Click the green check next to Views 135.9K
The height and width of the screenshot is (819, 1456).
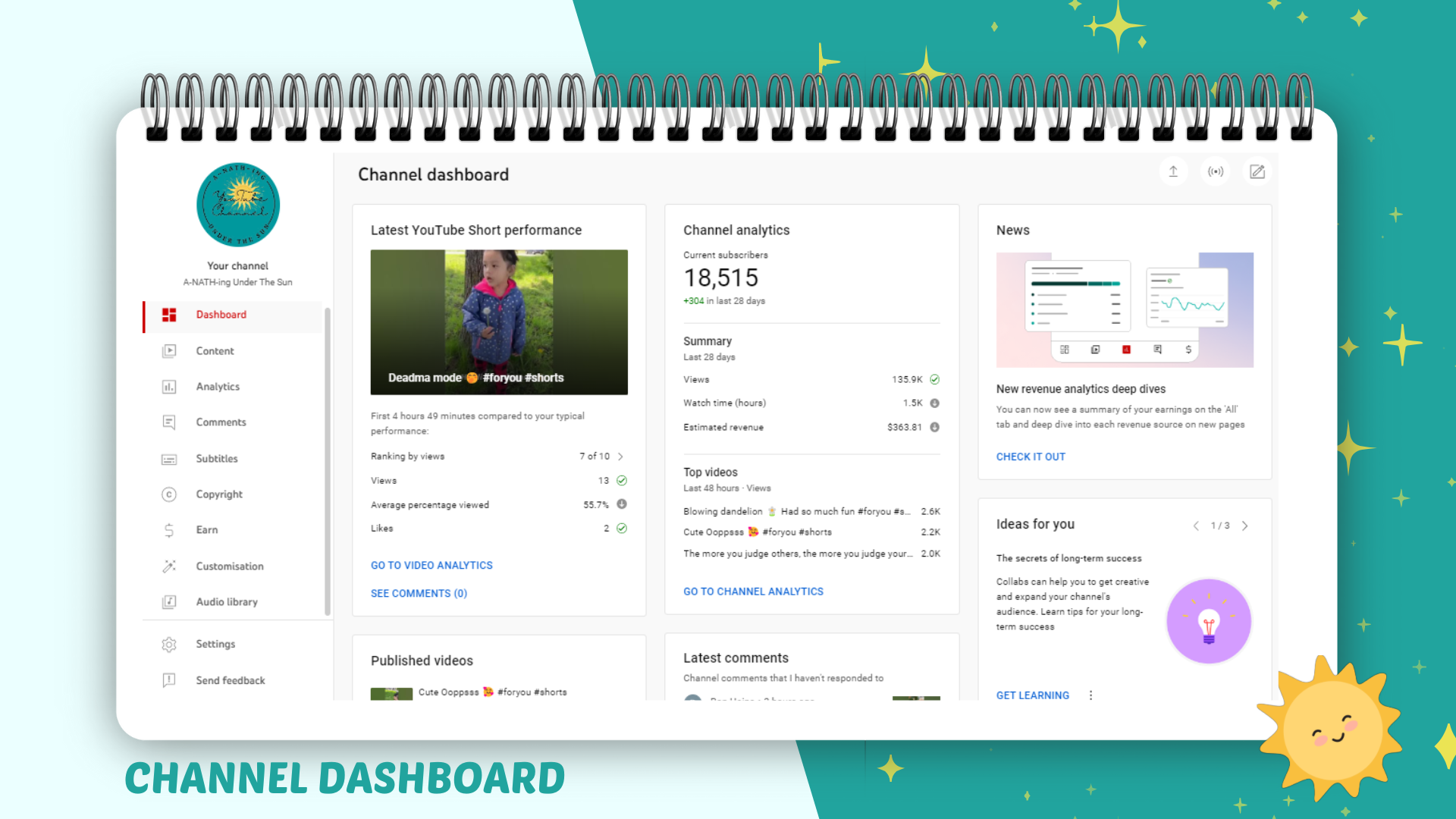[934, 379]
